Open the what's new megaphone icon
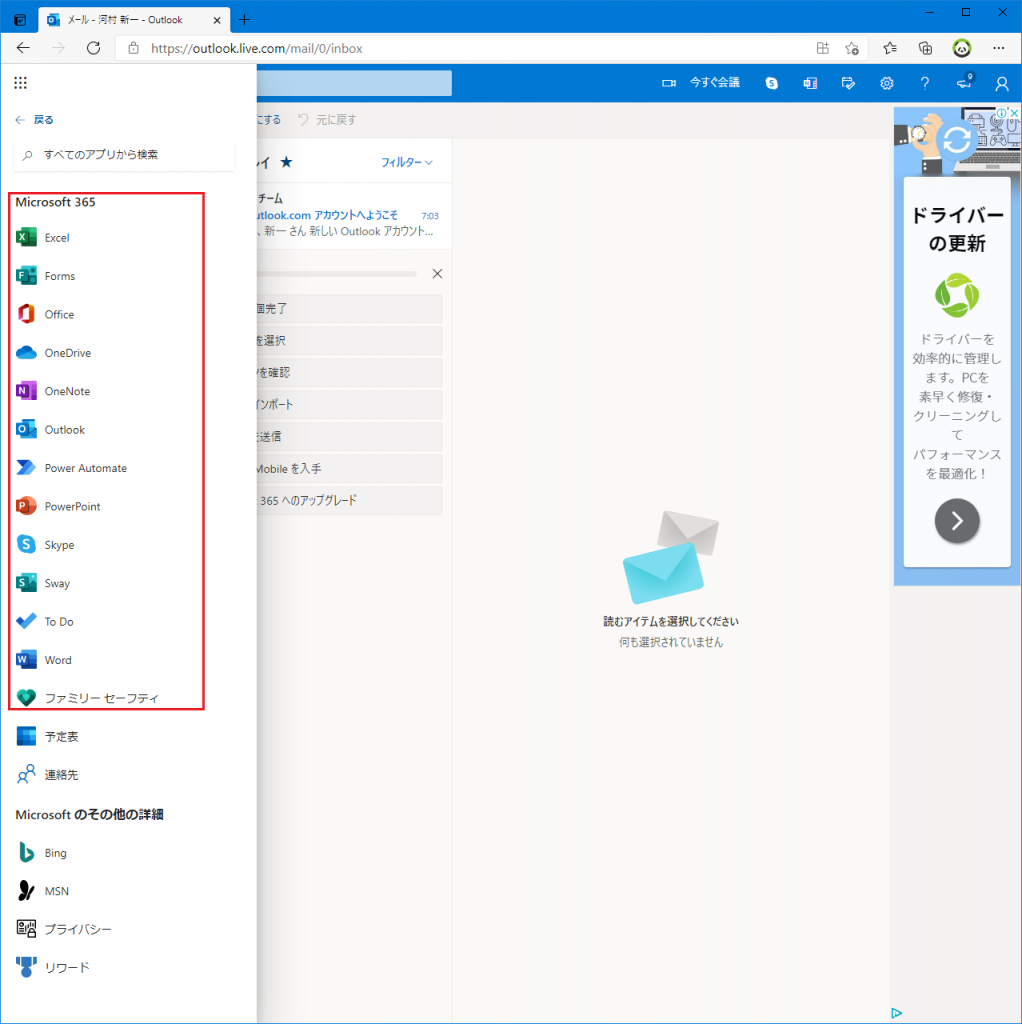The width and height of the screenshot is (1022, 1024). tap(964, 83)
